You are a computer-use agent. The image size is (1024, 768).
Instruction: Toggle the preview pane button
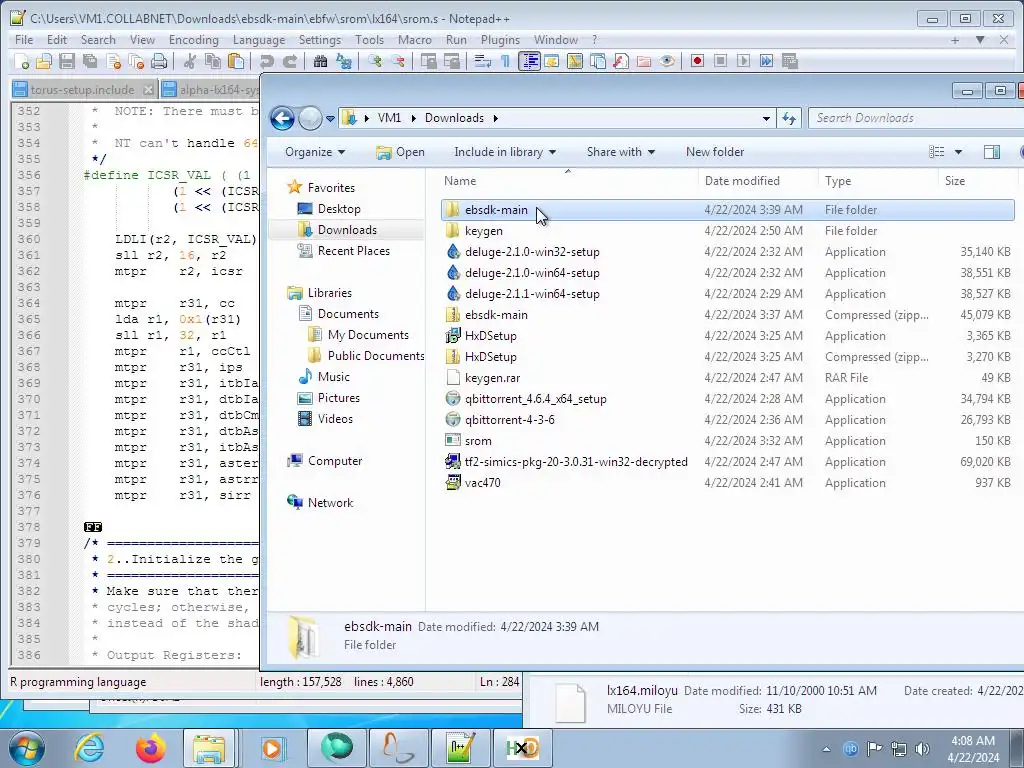991,152
